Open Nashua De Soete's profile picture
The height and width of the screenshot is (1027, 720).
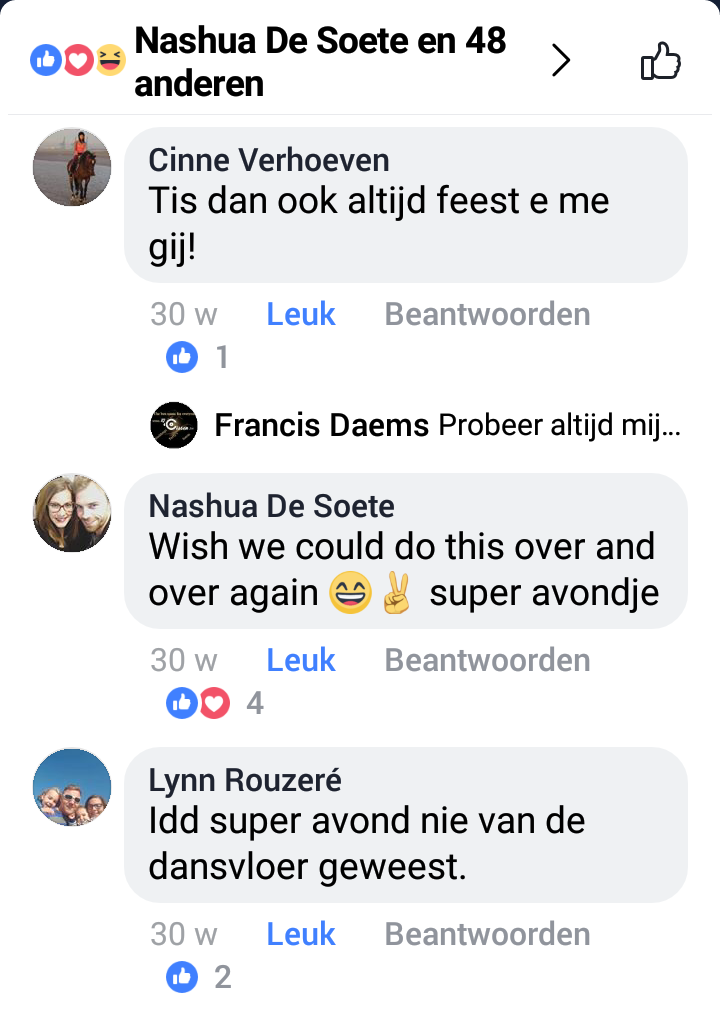(x=72, y=513)
